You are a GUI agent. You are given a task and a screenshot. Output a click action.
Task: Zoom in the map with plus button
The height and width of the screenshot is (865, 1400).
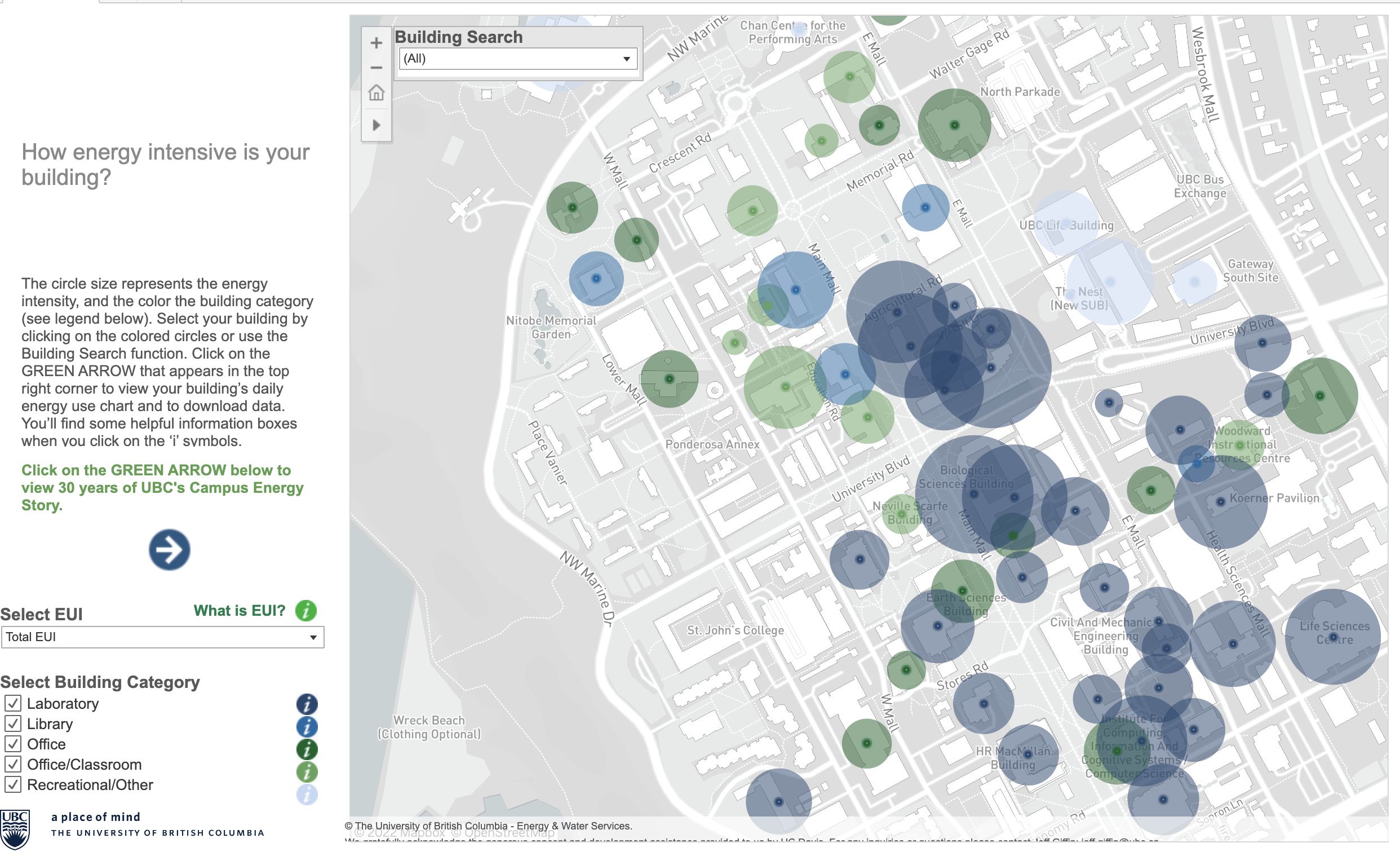click(x=376, y=43)
